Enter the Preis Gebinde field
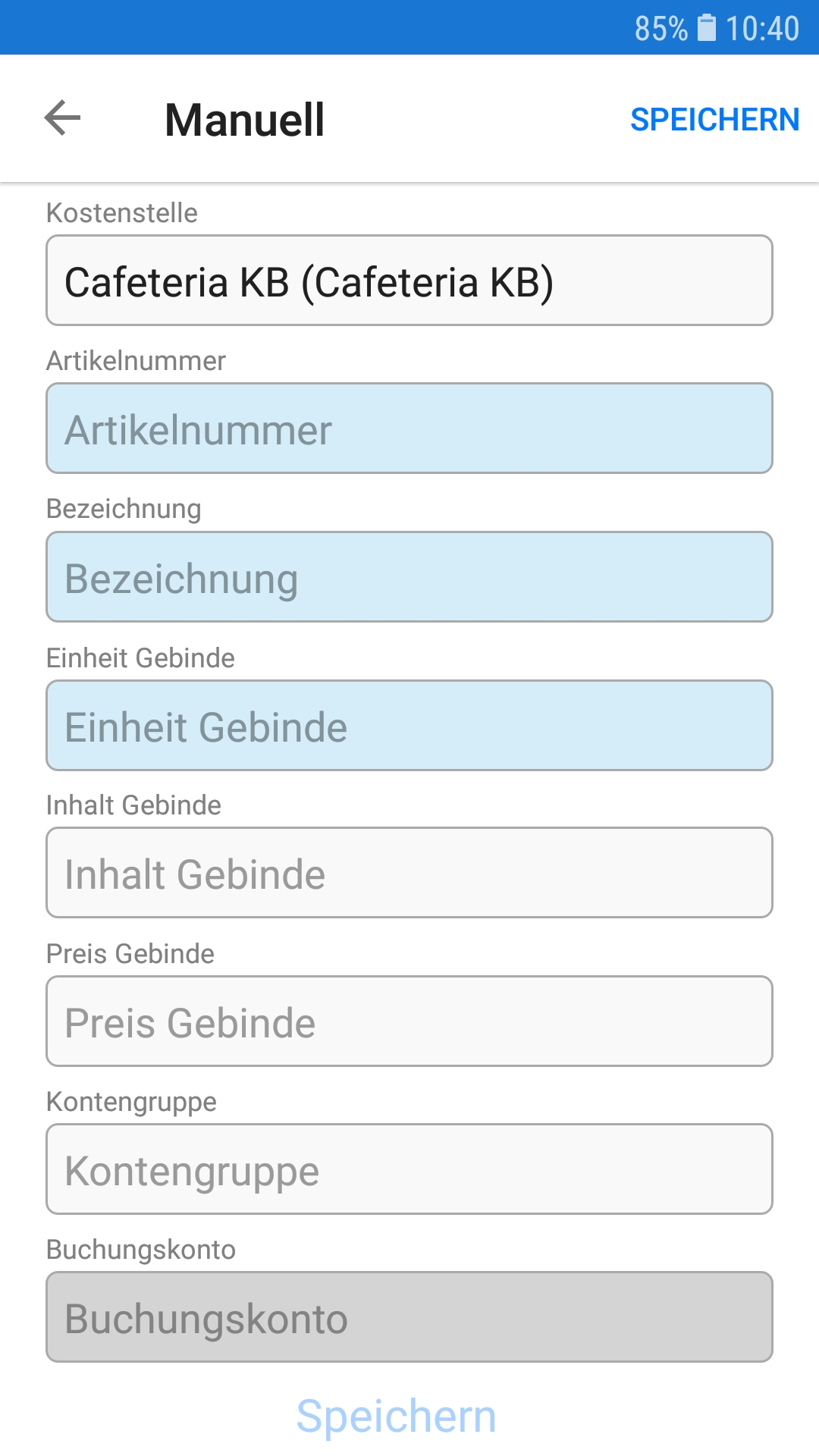 [x=409, y=1021]
